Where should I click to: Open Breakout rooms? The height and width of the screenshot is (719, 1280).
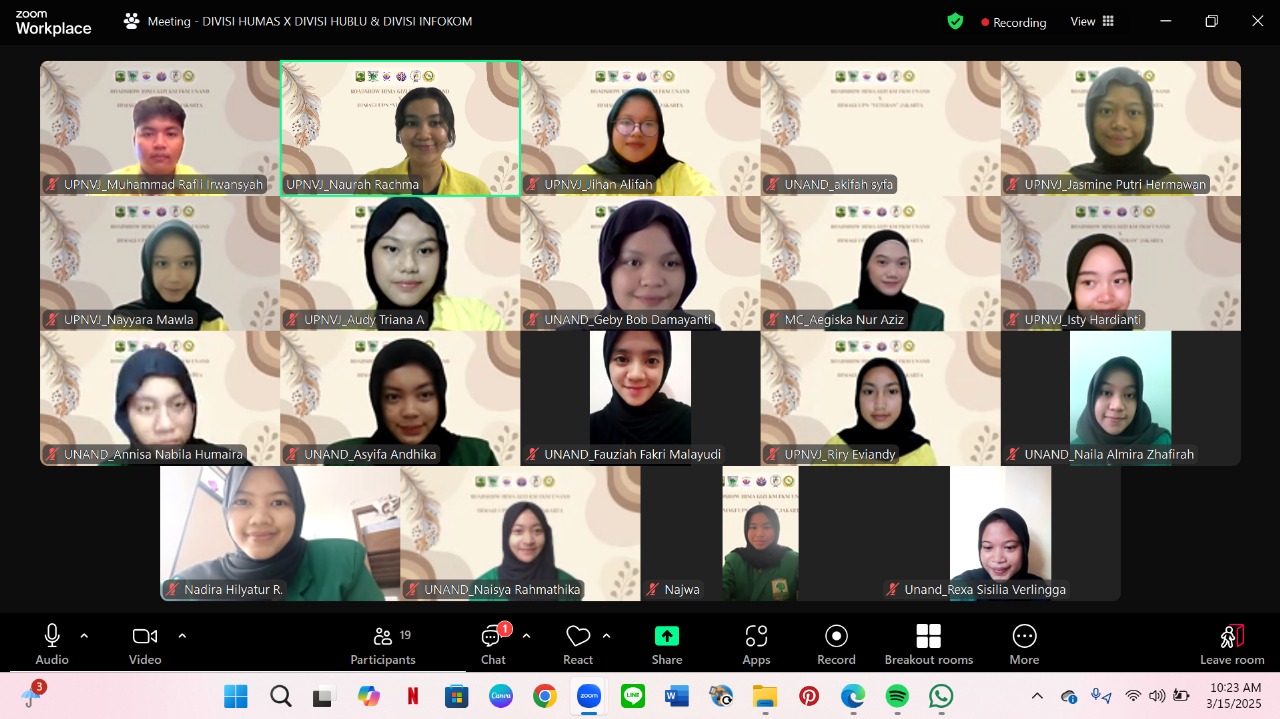tap(928, 644)
